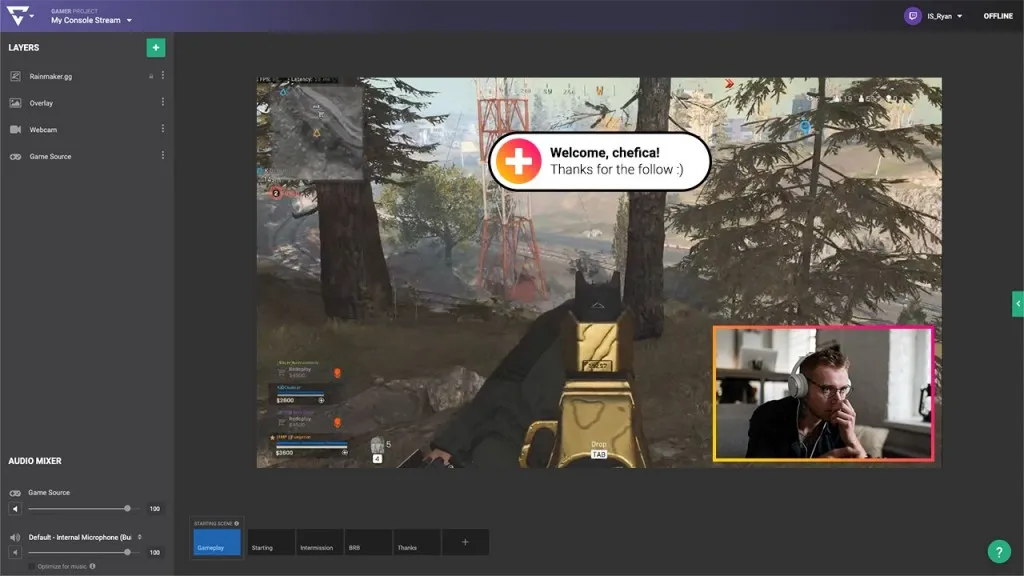Switch to the BRB scene
The height and width of the screenshot is (576, 1024).
click(368, 542)
